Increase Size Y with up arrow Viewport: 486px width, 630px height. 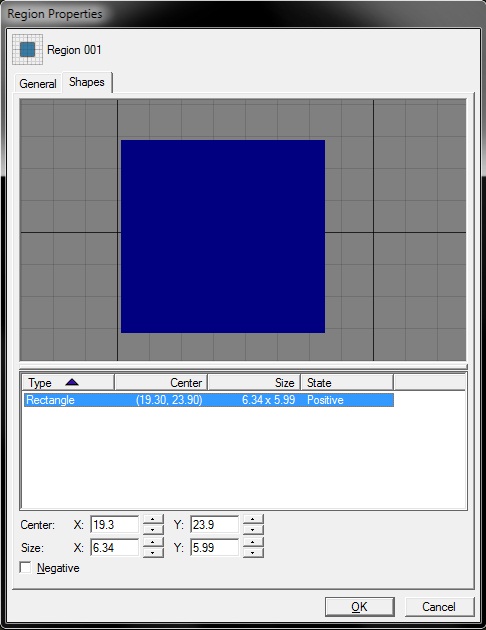point(253,542)
